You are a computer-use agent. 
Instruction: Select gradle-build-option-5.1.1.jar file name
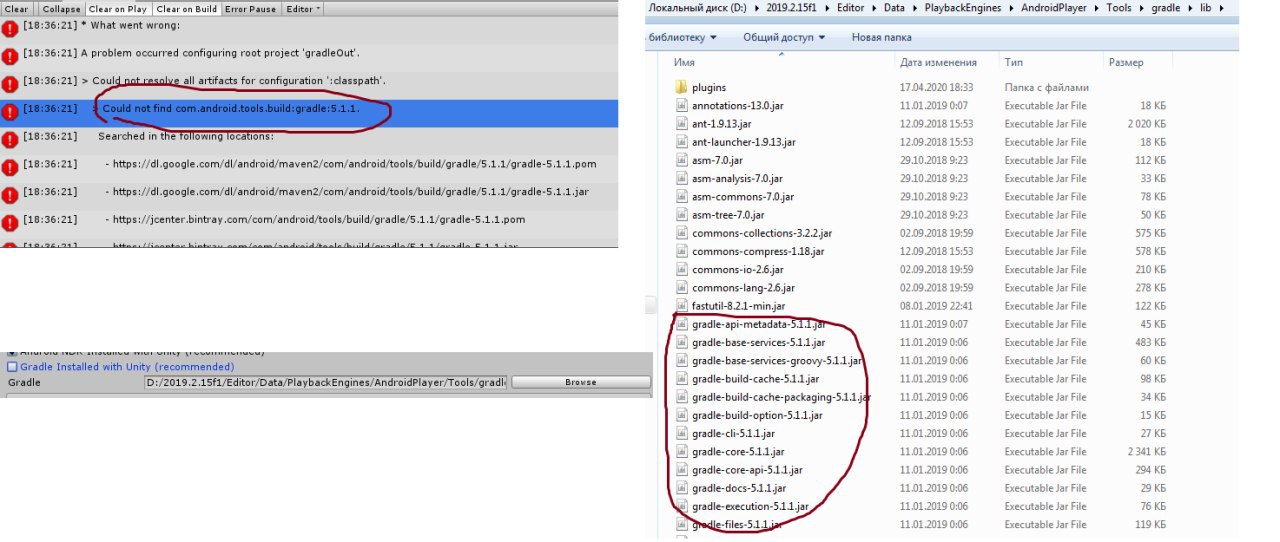(757, 415)
